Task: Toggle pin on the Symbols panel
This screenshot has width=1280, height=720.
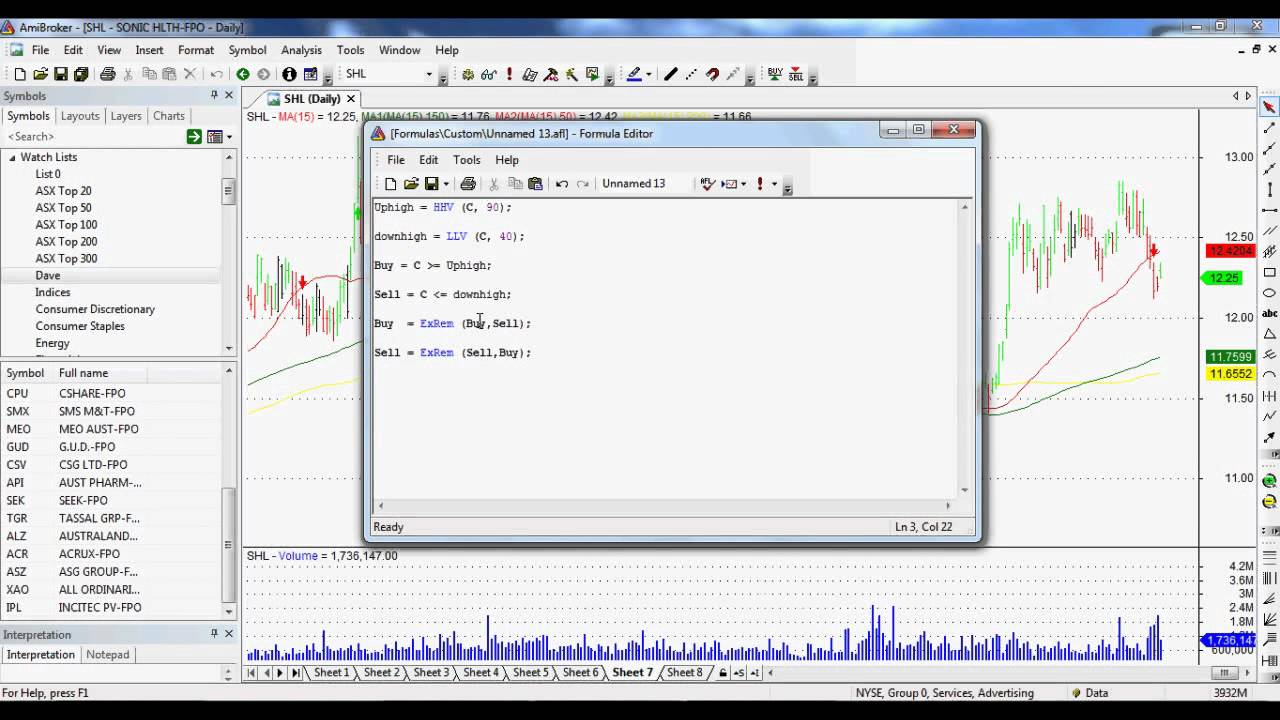Action: [x=214, y=95]
